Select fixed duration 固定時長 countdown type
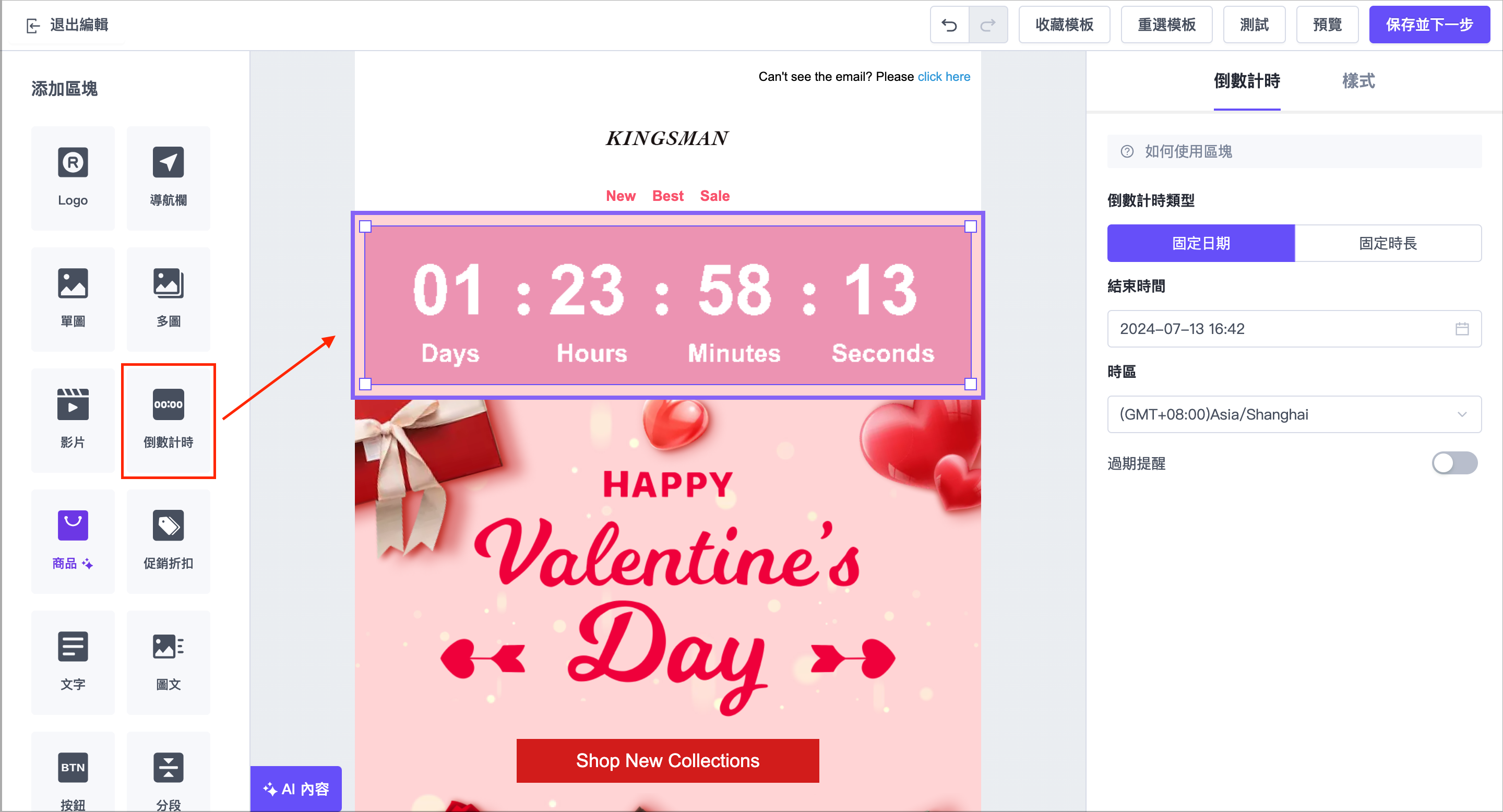1503x812 pixels. pos(1388,243)
